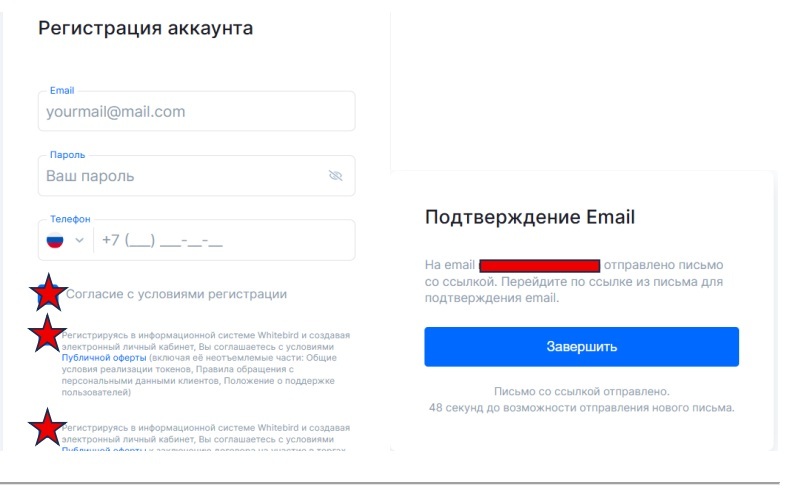Focus the 'Ваш пароль' password field
Image resolution: width=800 pixels, height=490 pixels.
click(180, 176)
